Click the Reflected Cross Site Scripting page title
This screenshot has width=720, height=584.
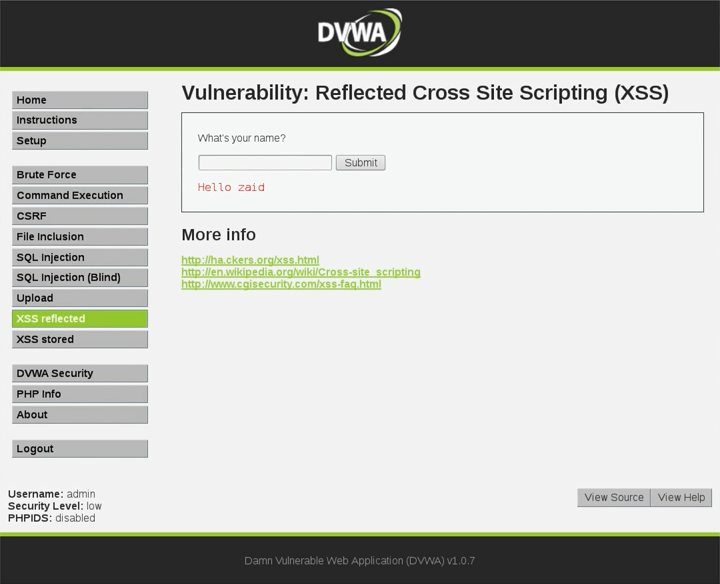(425, 93)
